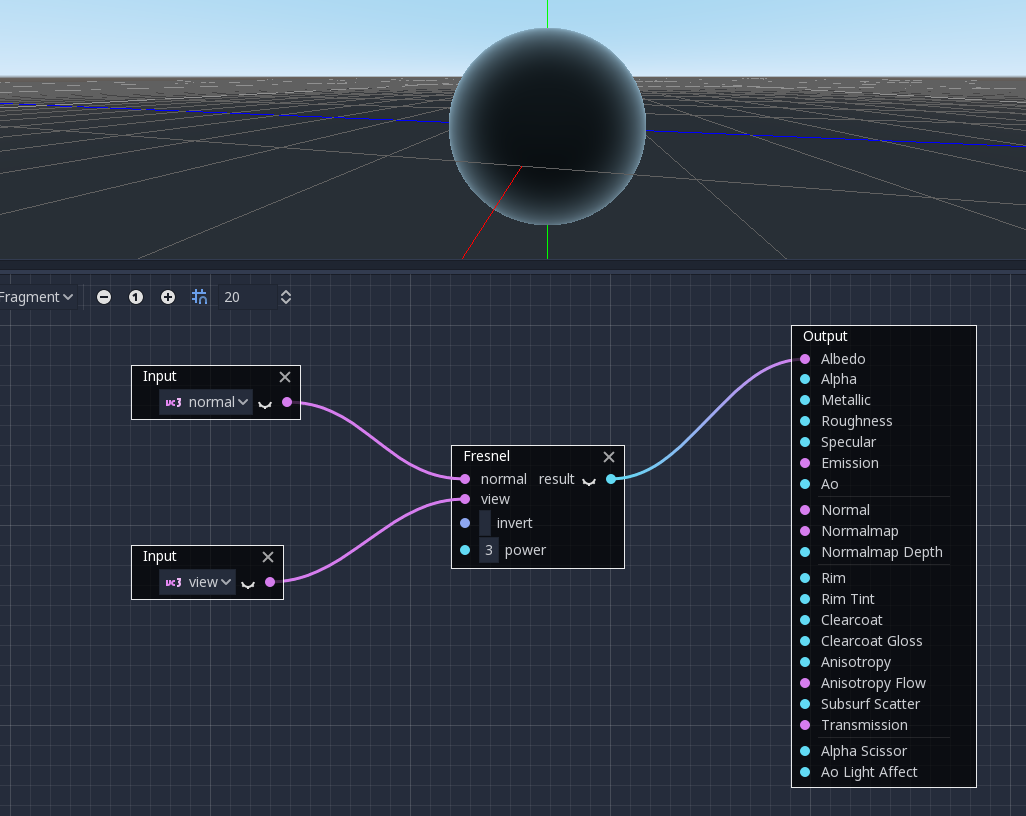This screenshot has height=816, width=1026.
Task: Click the Emission port on Output node
Action: click(805, 463)
